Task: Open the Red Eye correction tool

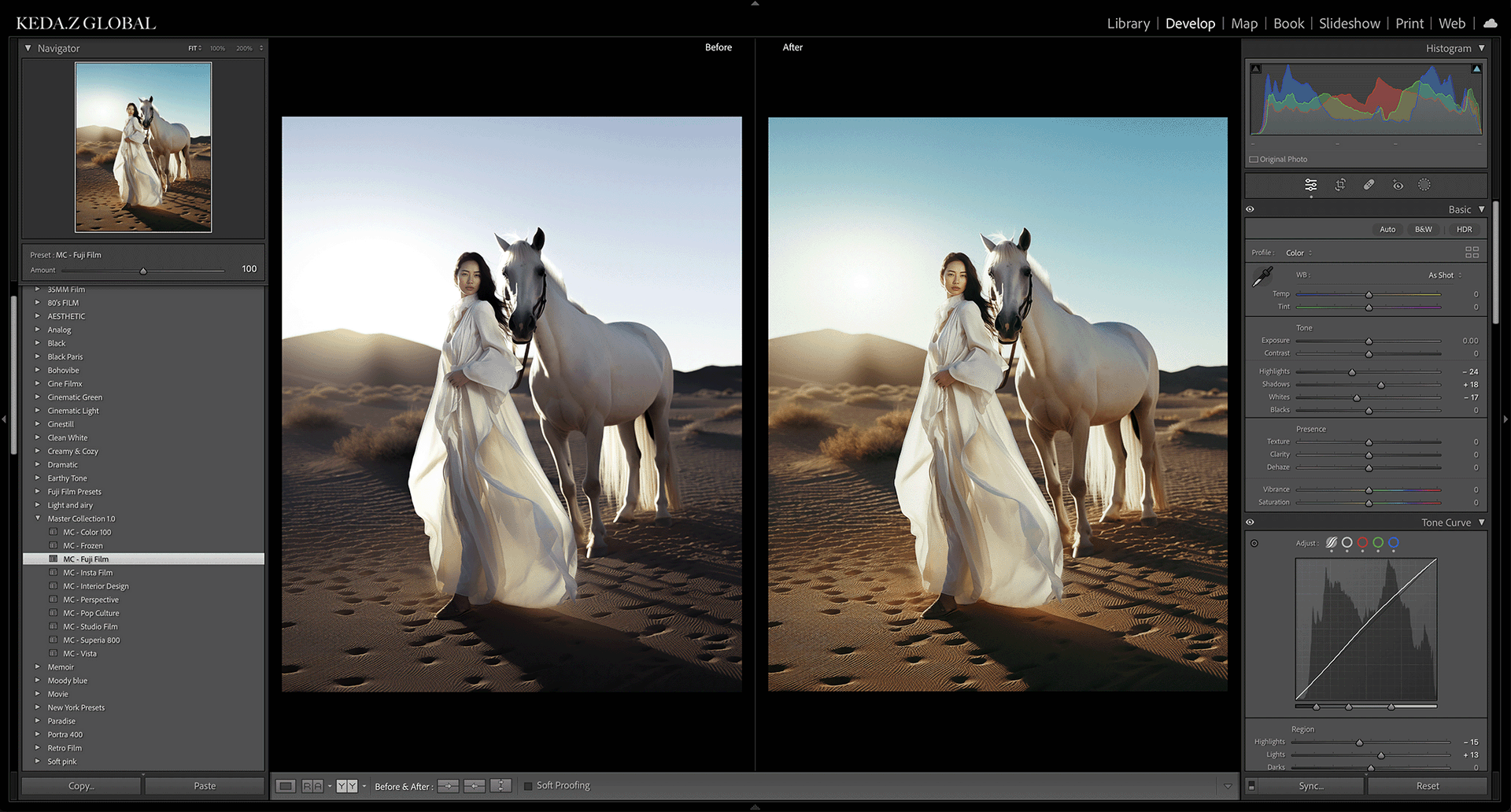Action: pos(1398,185)
